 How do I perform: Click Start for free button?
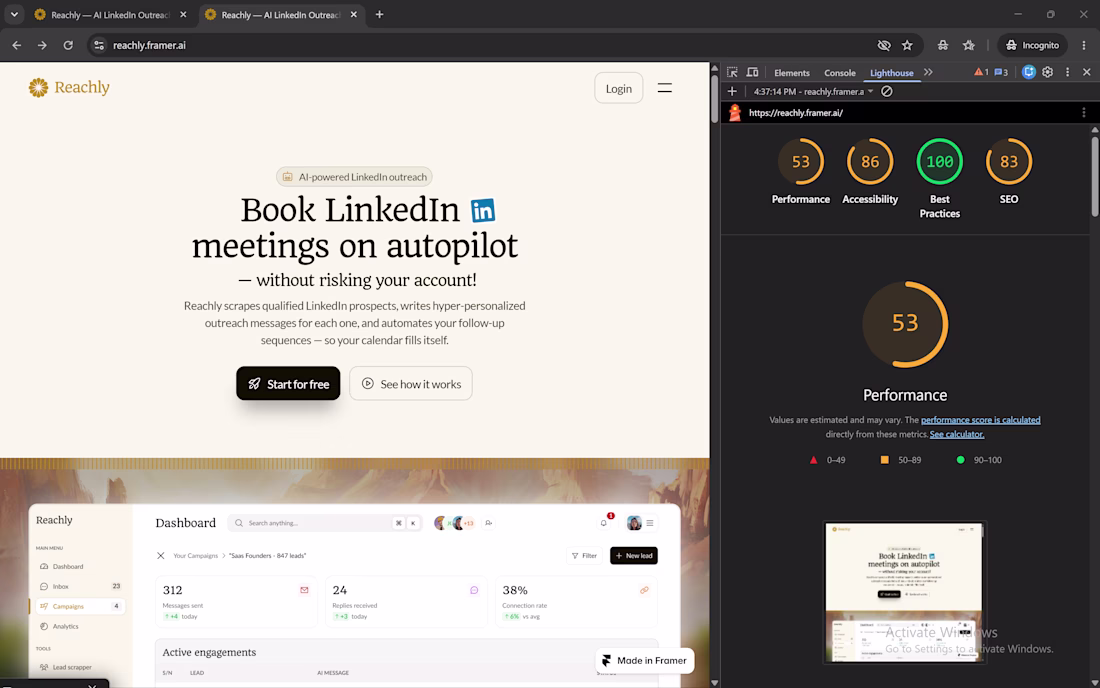[288, 384]
